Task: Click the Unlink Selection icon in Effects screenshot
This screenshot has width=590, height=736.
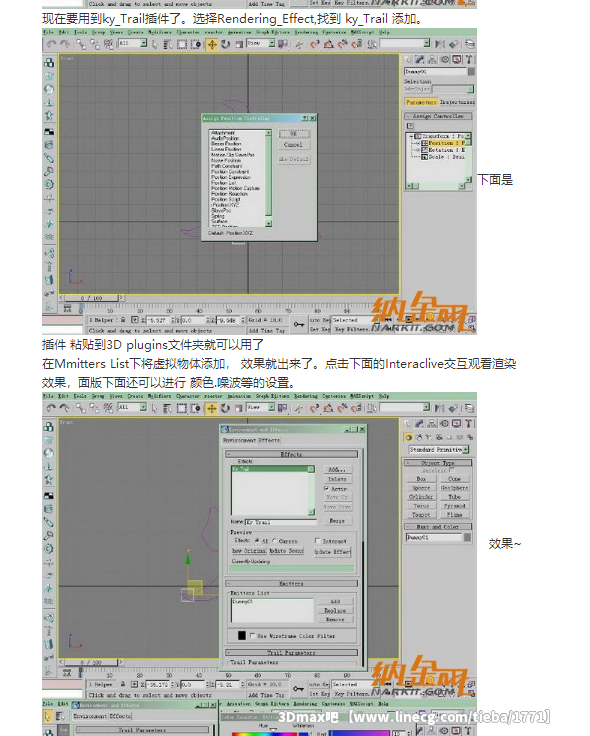Action: click(95, 408)
